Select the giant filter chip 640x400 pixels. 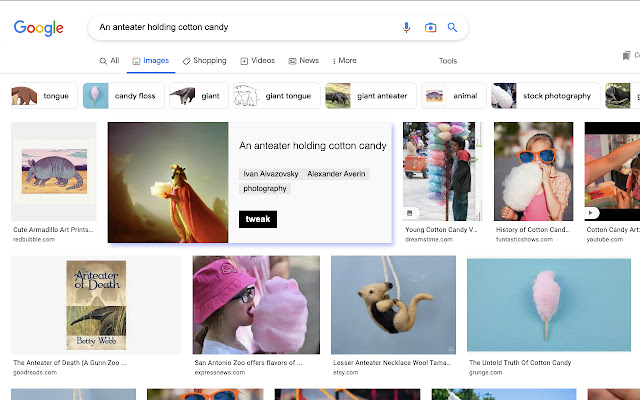[199, 96]
